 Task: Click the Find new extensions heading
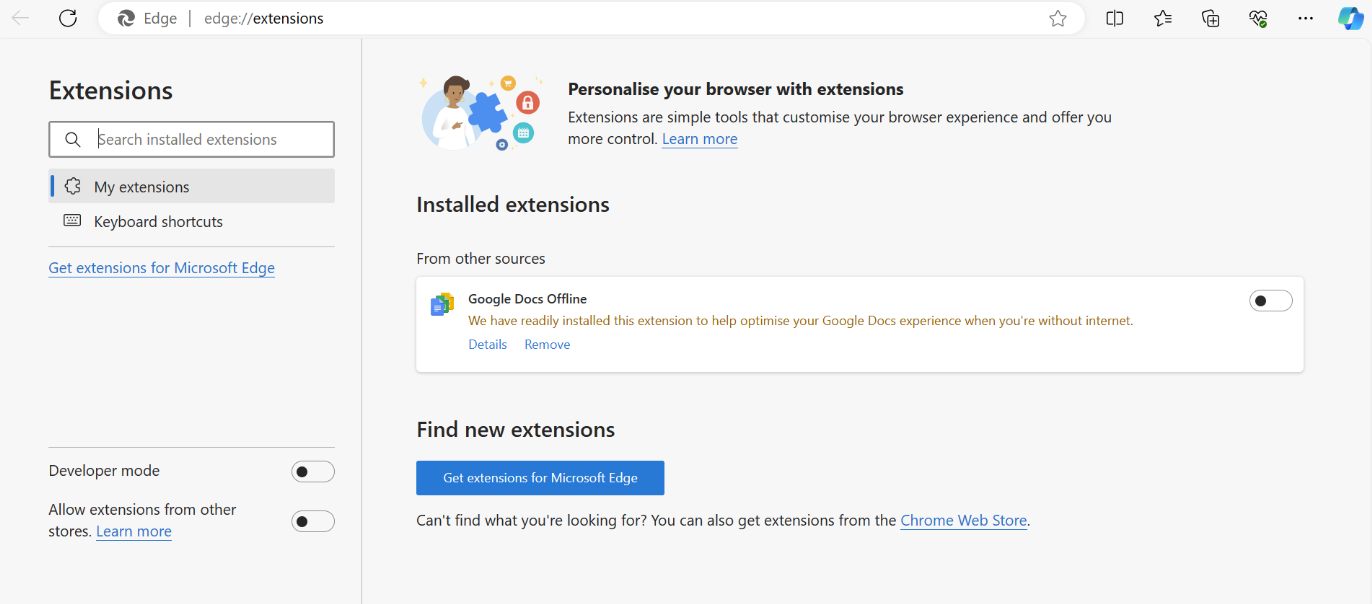click(x=516, y=430)
